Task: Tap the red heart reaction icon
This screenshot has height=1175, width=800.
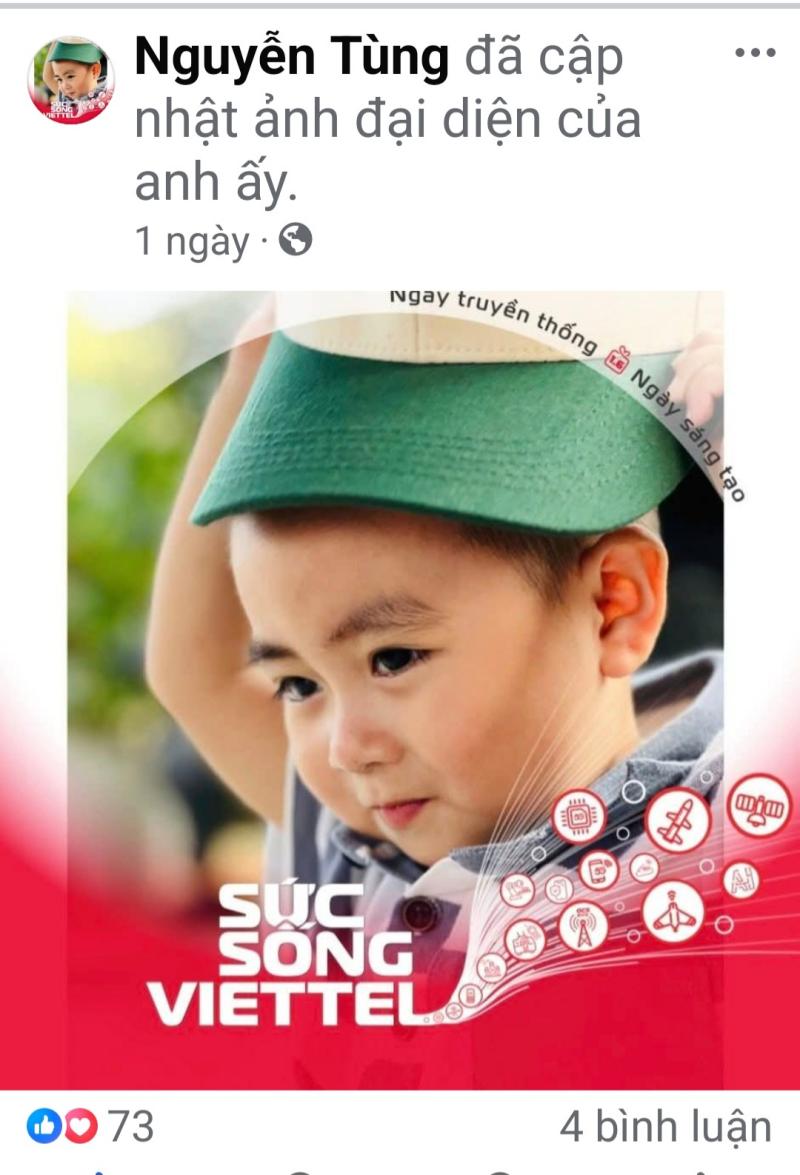Action: [79, 1126]
